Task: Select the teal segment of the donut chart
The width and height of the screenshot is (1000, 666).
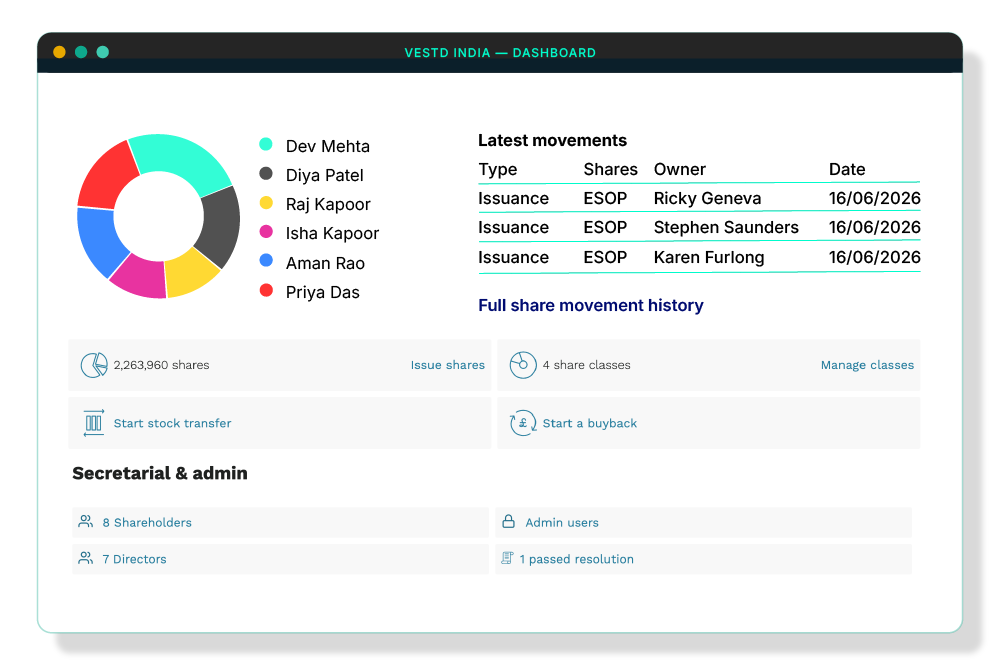Action: coord(180,156)
